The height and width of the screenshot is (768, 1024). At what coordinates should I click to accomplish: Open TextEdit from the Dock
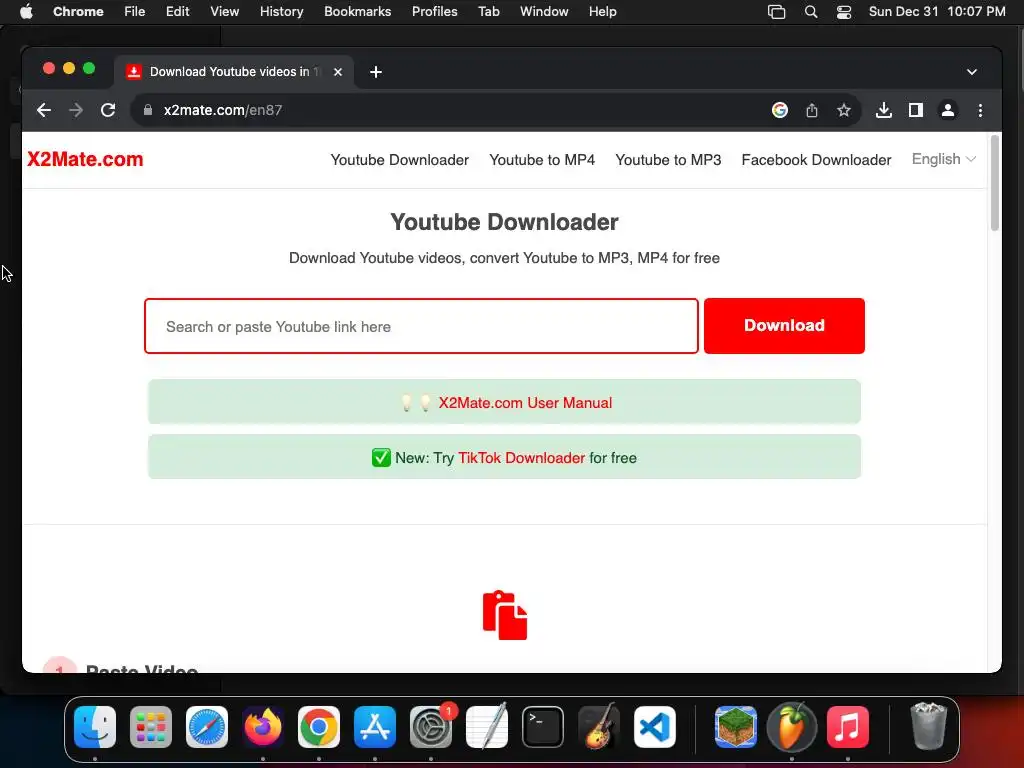coord(487,727)
